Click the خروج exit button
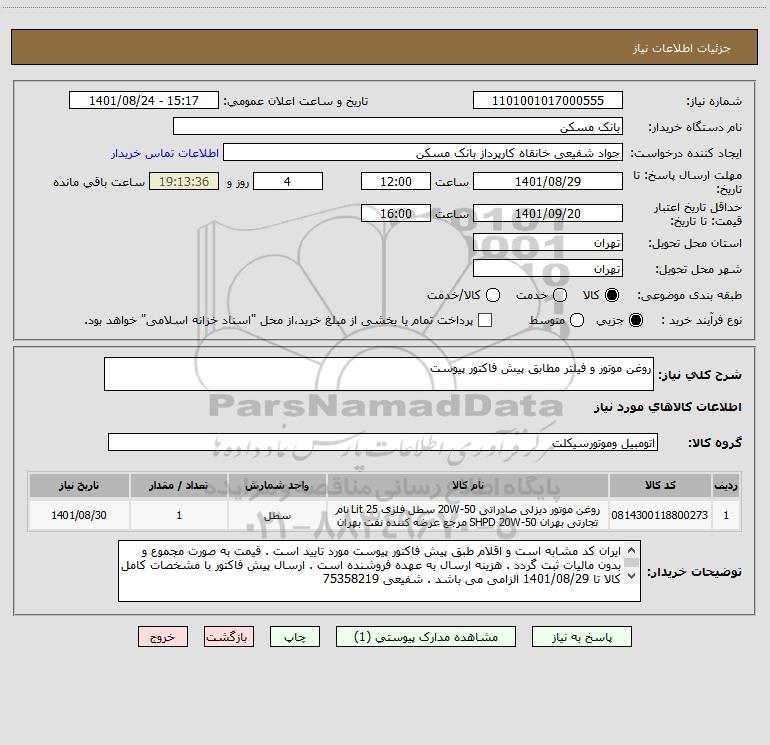The width and height of the screenshot is (770, 745). pyautogui.click(x=163, y=637)
